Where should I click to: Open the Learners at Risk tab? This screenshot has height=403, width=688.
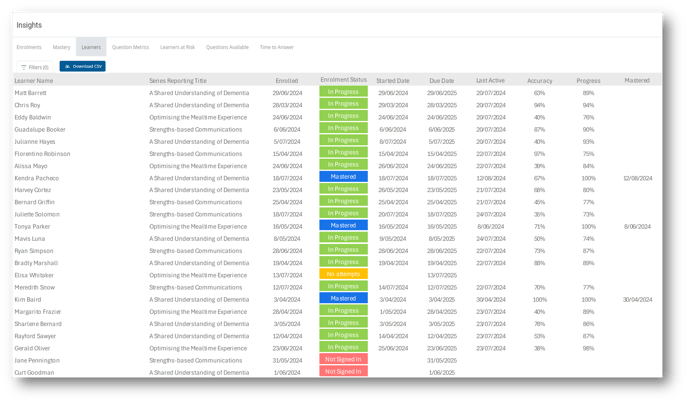point(178,47)
